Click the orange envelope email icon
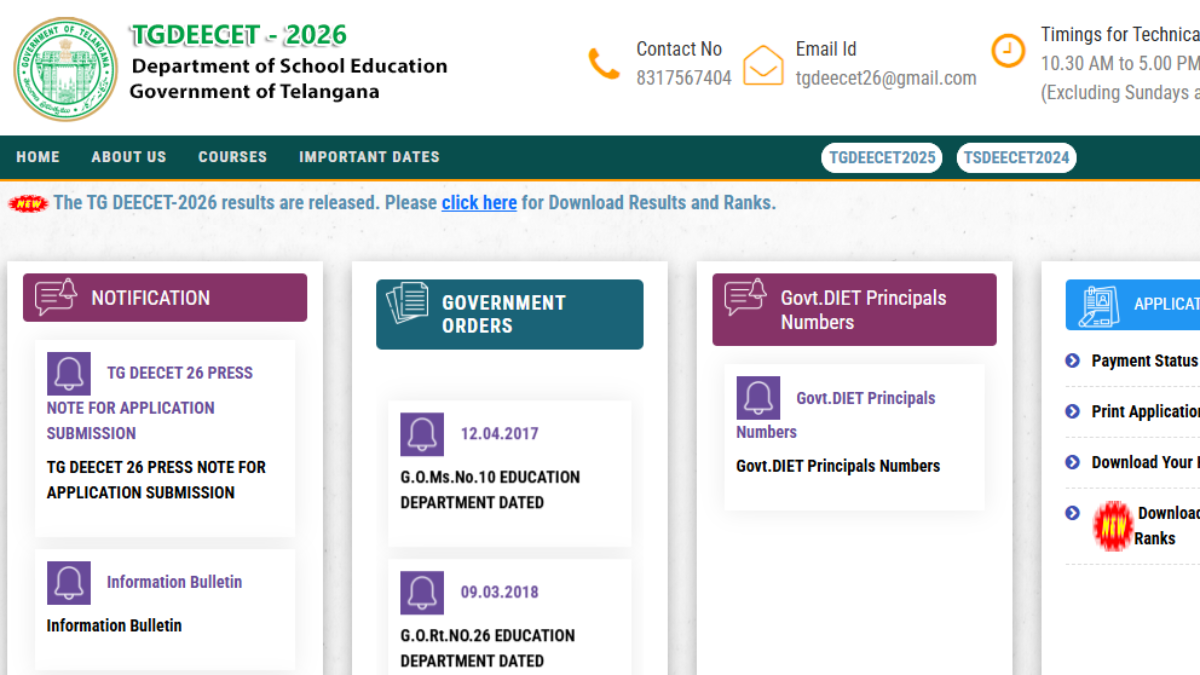1200x675 pixels. click(x=763, y=65)
